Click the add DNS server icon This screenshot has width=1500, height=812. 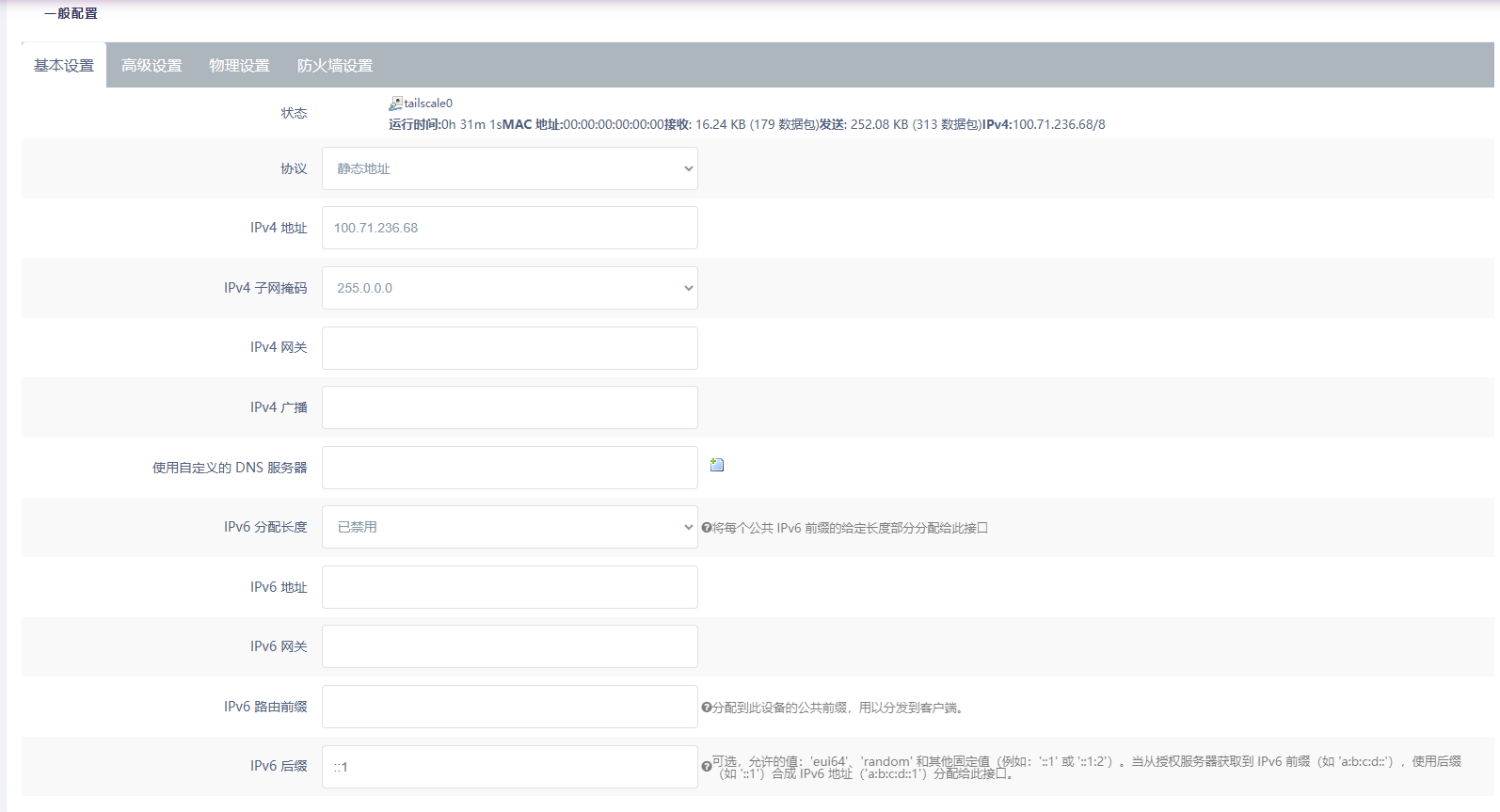tap(717, 465)
